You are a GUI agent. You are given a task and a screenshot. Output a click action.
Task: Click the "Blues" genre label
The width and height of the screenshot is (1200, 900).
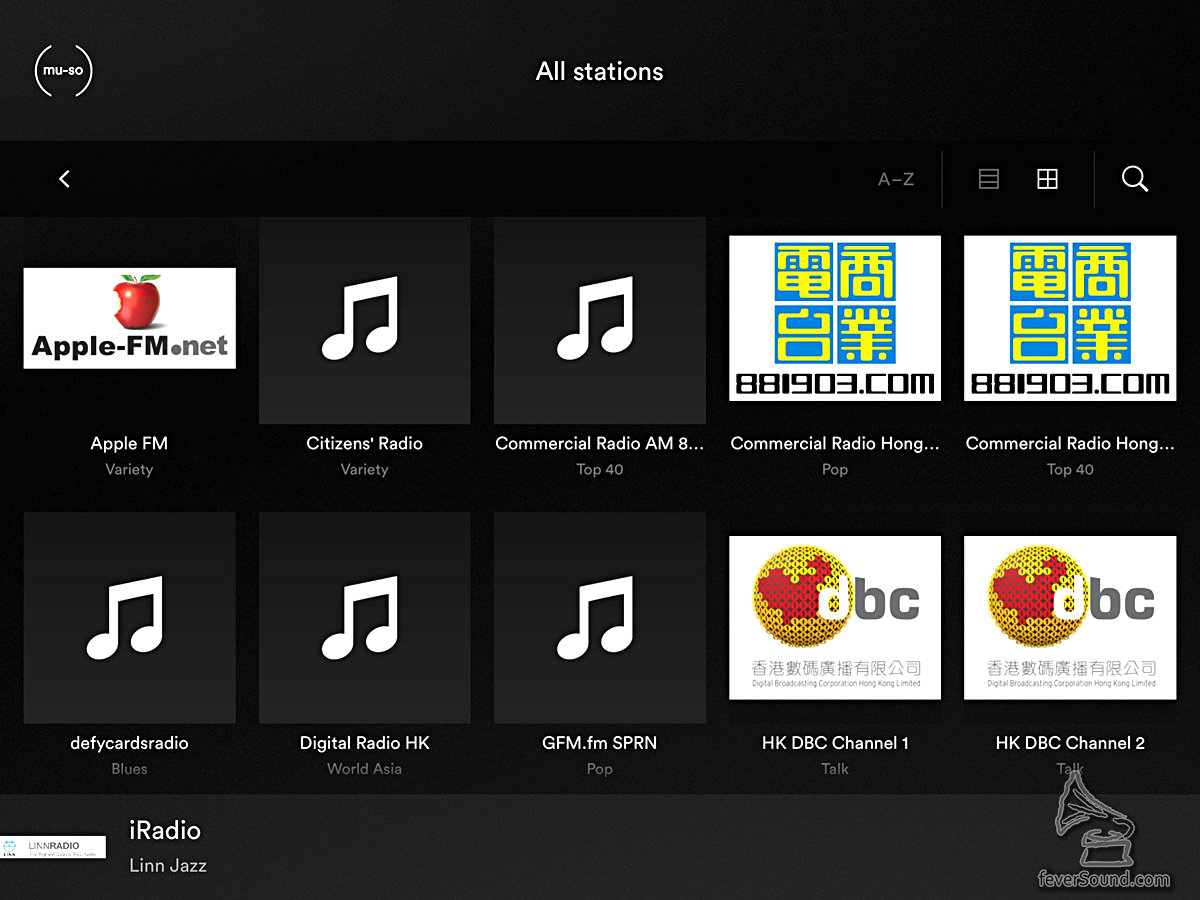pos(129,769)
